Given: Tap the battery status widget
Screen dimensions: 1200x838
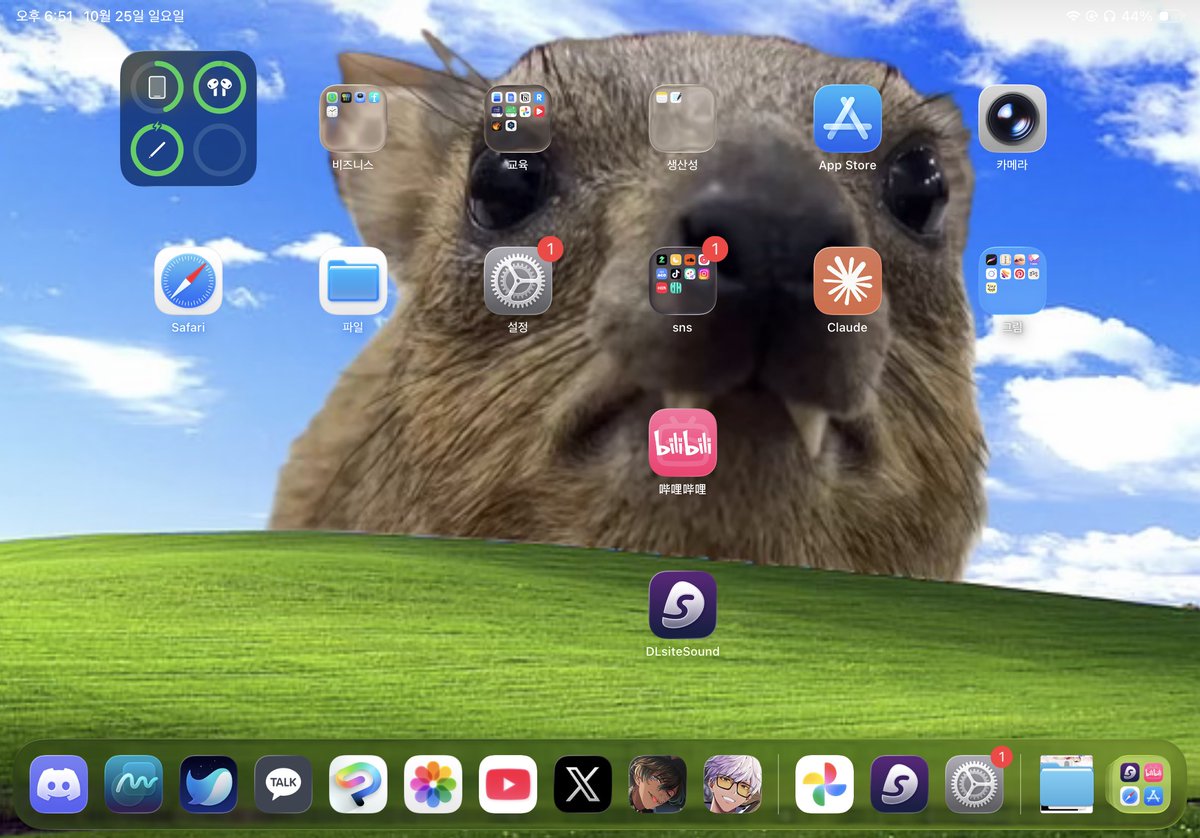Looking at the screenshot, I should [188, 118].
